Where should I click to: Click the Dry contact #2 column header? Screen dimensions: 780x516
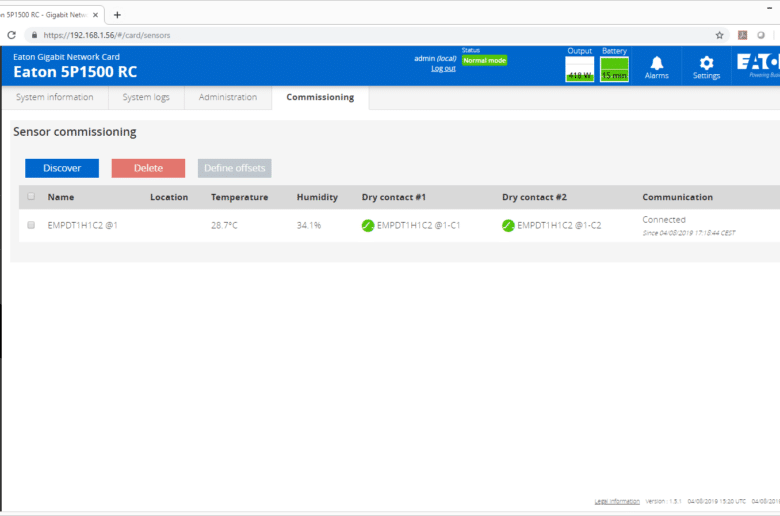click(534, 197)
